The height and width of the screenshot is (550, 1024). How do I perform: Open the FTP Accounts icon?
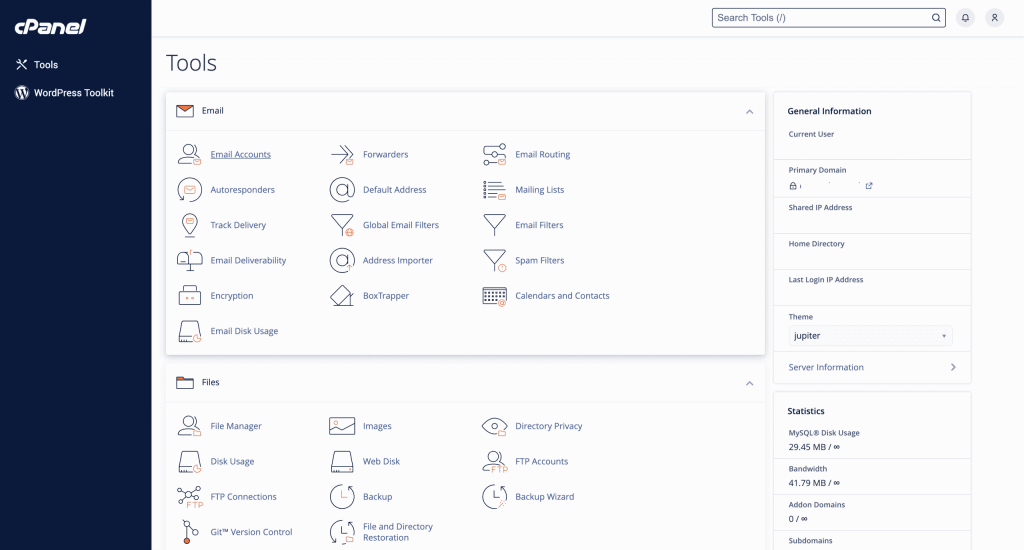tap(494, 461)
